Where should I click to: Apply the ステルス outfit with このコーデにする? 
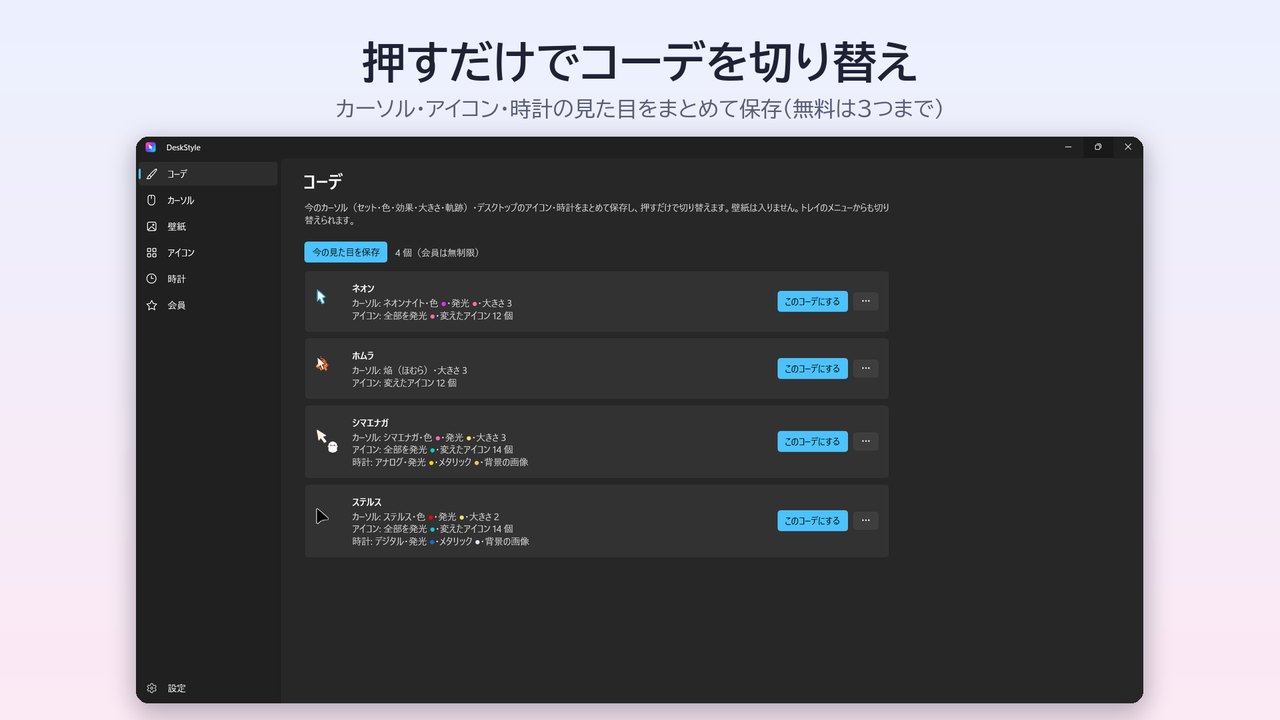pyautogui.click(x=812, y=521)
